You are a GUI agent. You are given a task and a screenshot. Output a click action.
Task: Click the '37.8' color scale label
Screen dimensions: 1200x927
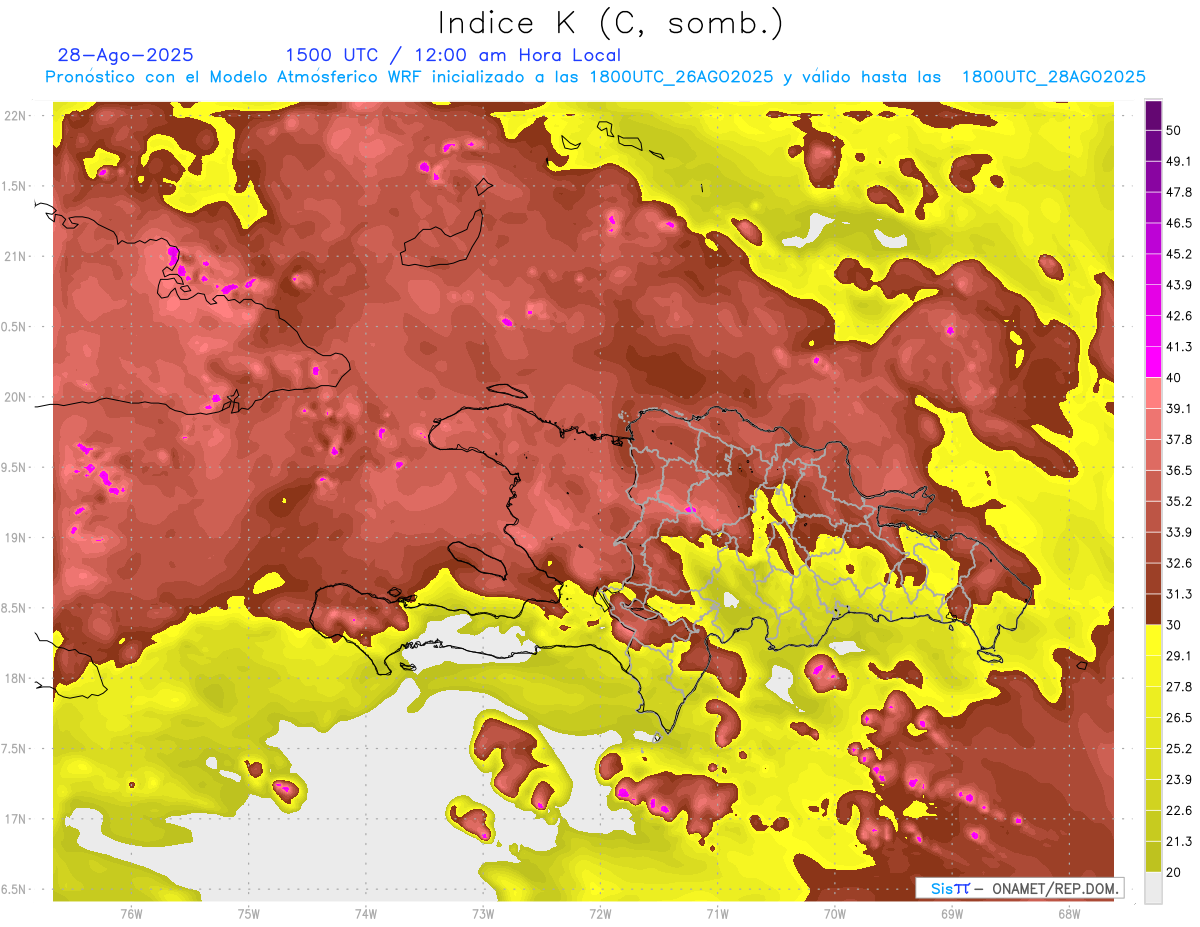(x=1180, y=439)
